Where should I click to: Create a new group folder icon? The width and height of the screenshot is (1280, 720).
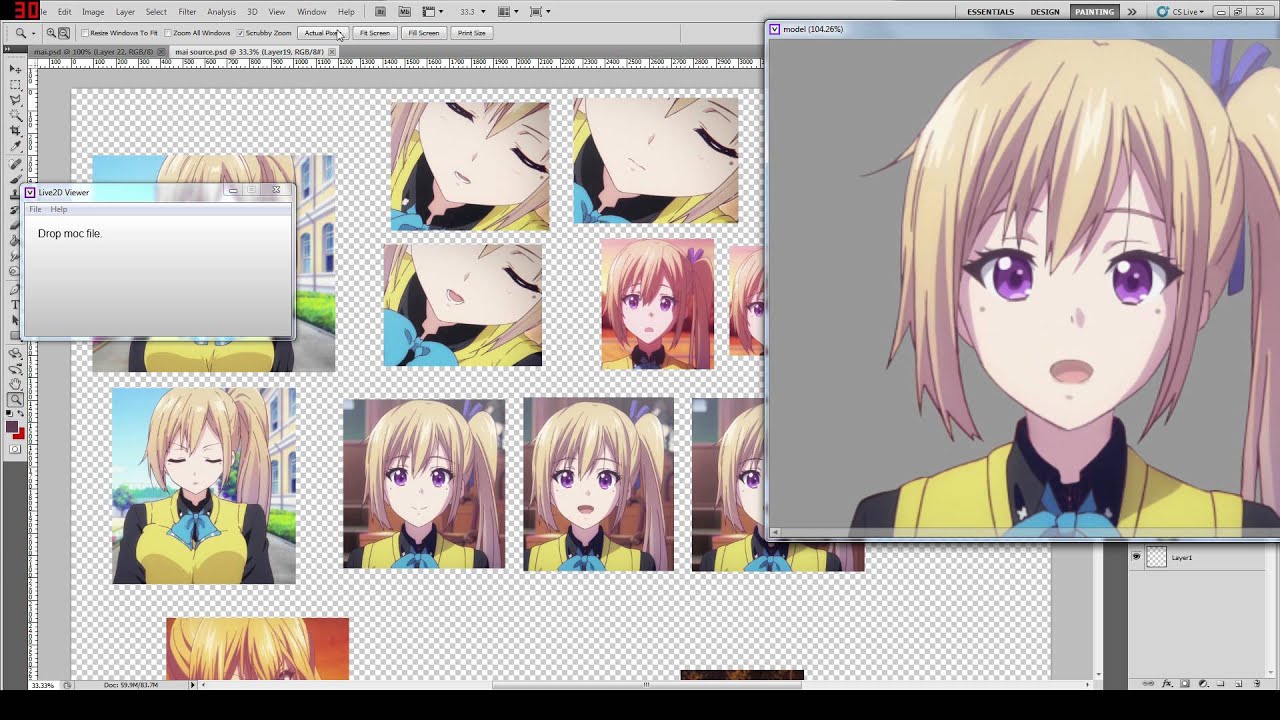[1220, 684]
